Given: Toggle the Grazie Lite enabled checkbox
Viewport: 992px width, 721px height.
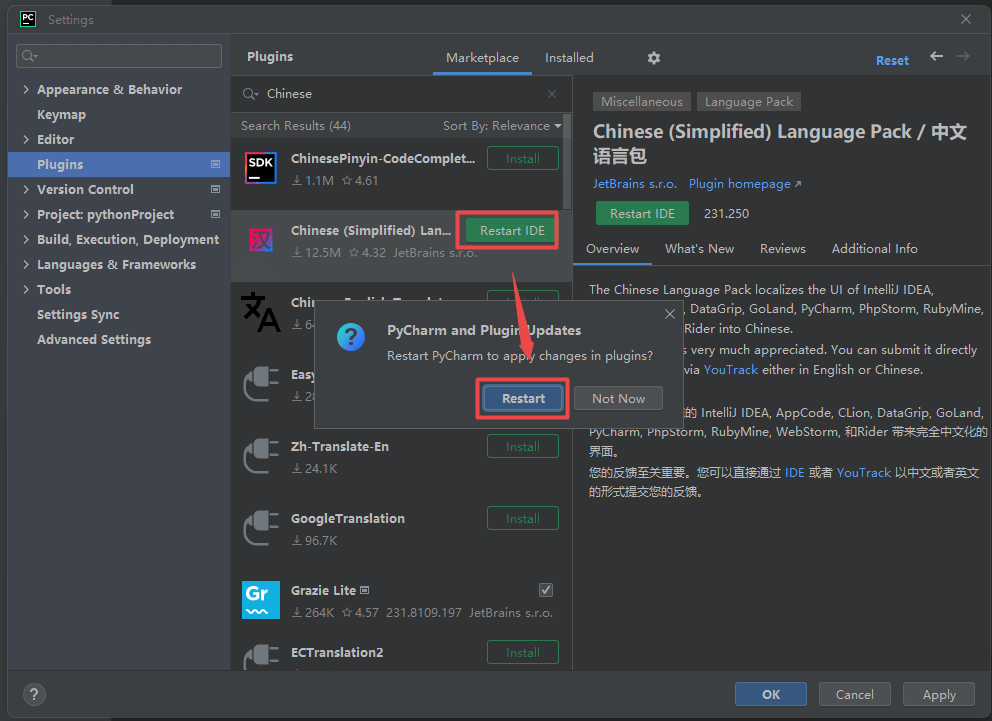Looking at the screenshot, I should pos(546,590).
